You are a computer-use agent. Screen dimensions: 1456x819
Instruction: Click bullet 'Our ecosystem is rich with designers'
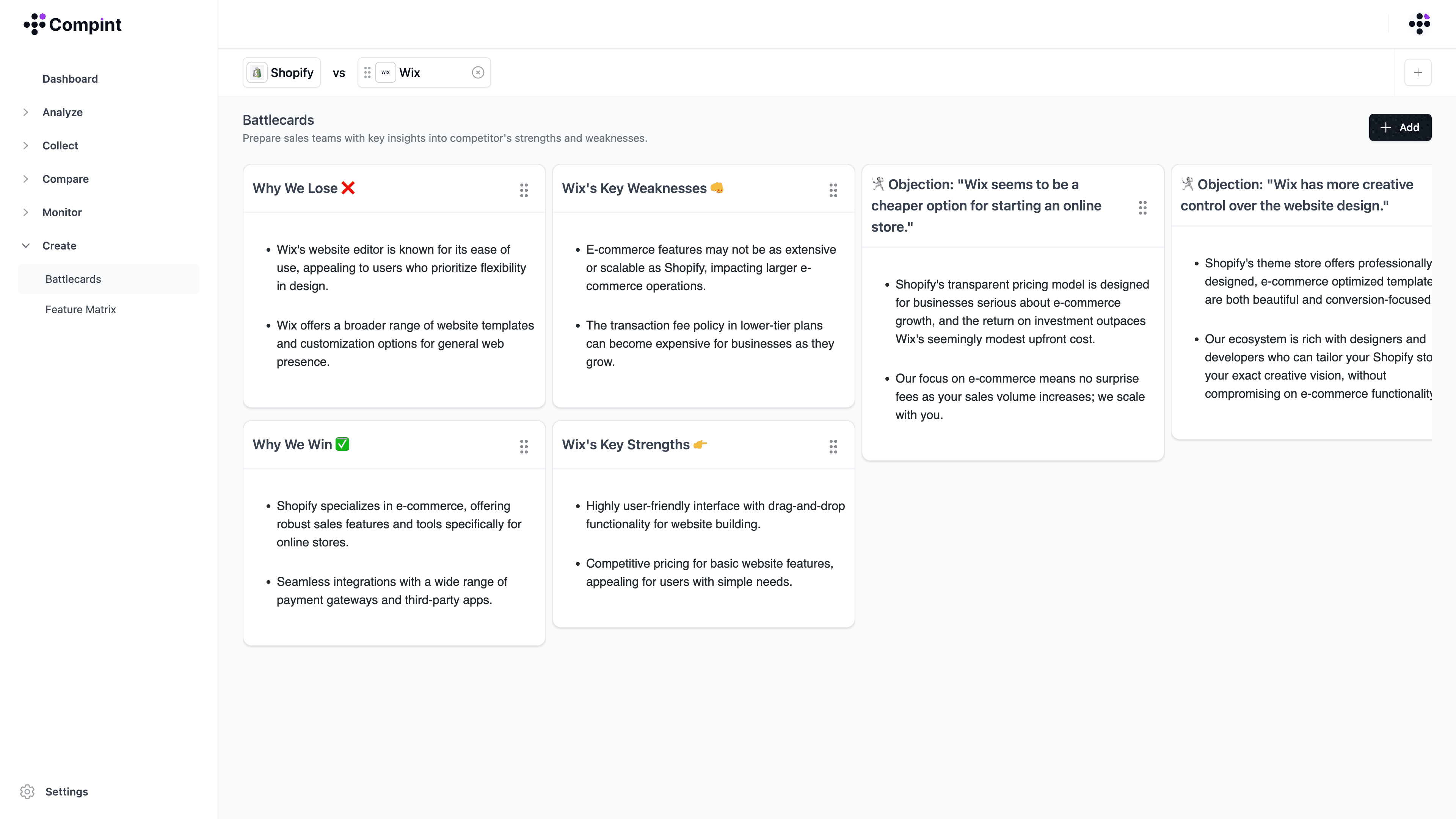point(1318,366)
